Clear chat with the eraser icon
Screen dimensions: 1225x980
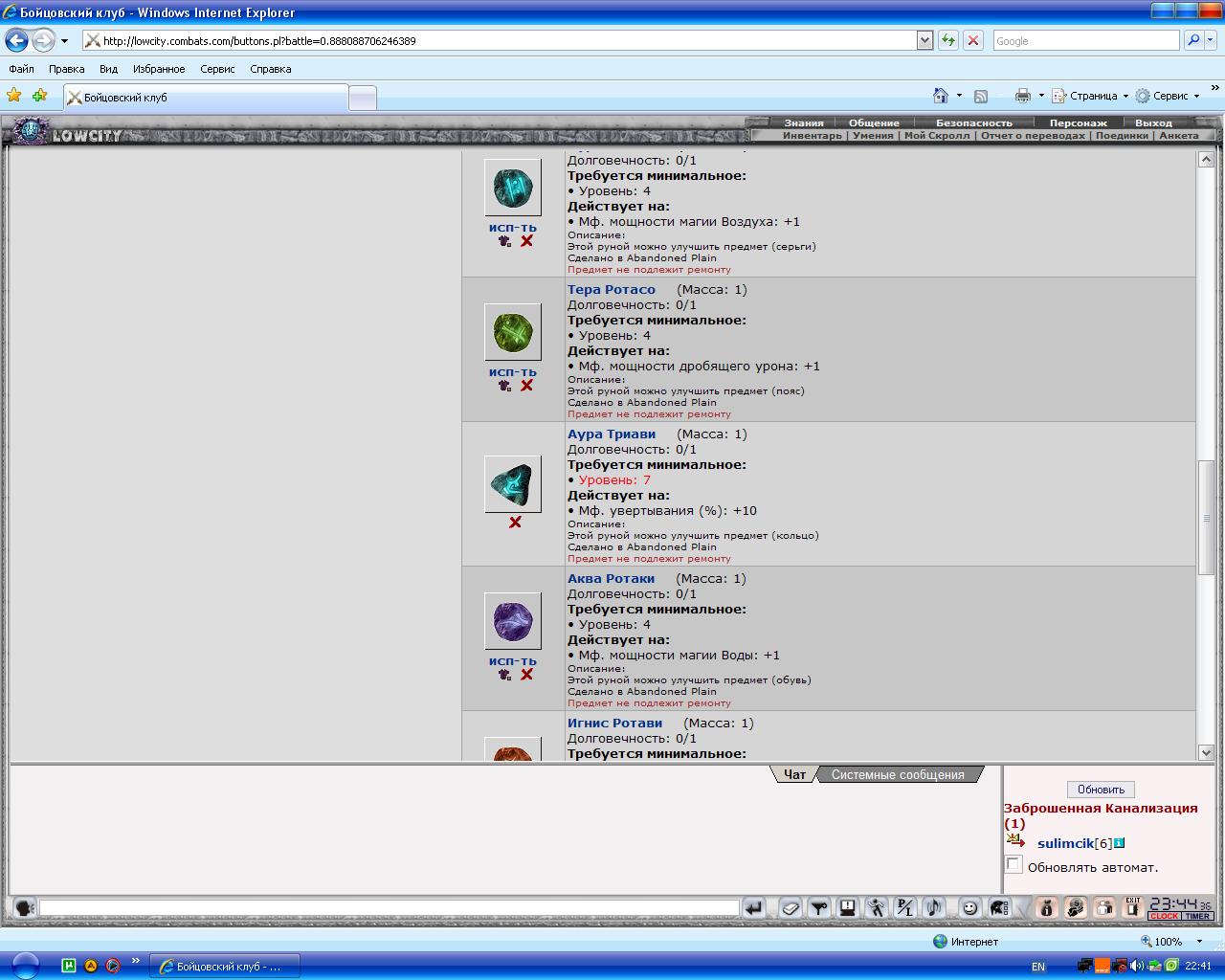tap(791, 907)
